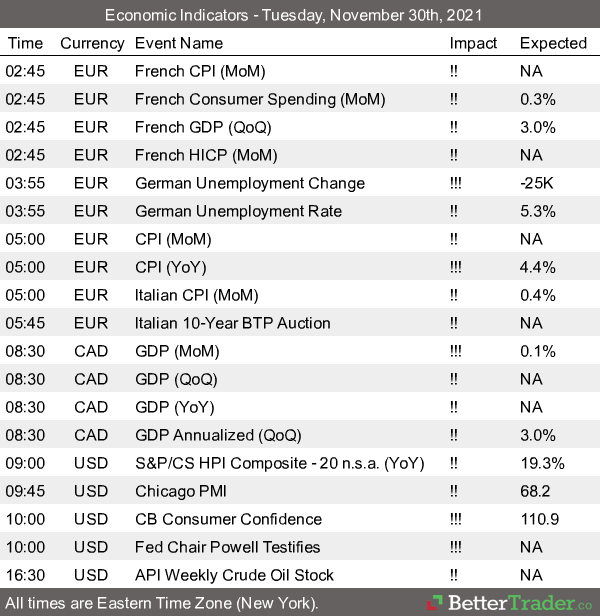The width and height of the screenshot is (600, 616).
Task: Click the BetterTrader logo icon
Action: (437, 603)
